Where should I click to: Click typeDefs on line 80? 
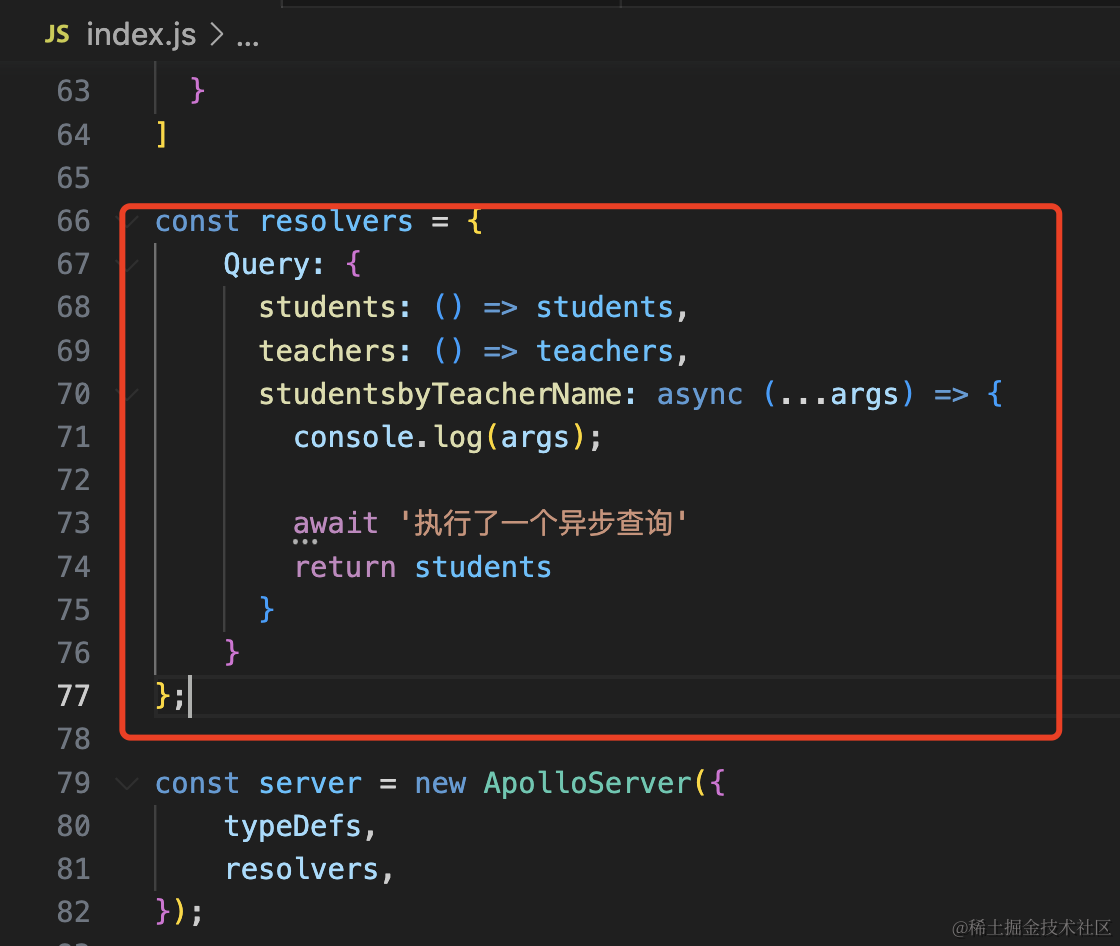(293, 827)
